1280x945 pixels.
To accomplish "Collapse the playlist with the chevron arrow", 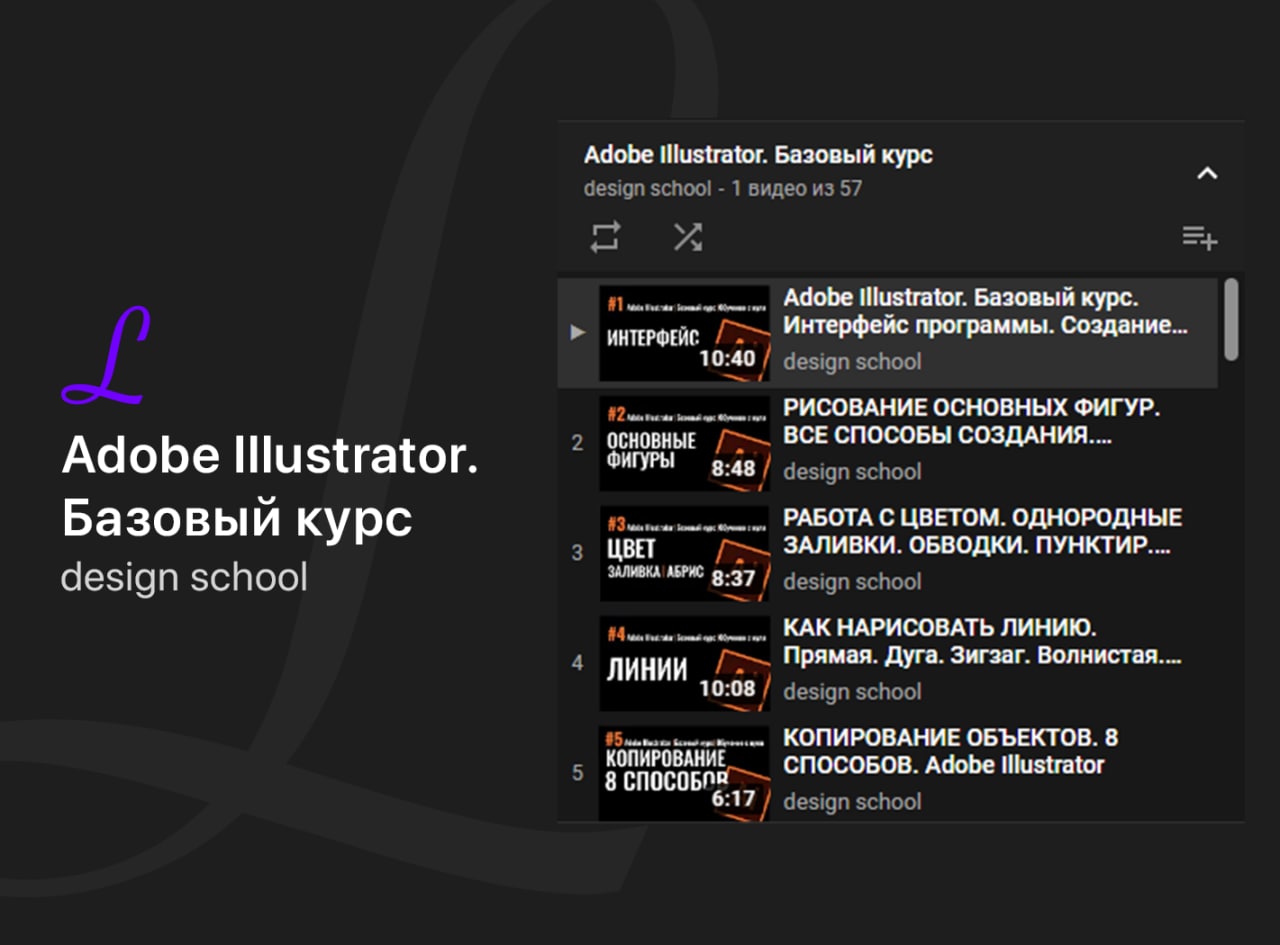I will click(x=1207, y=173).
